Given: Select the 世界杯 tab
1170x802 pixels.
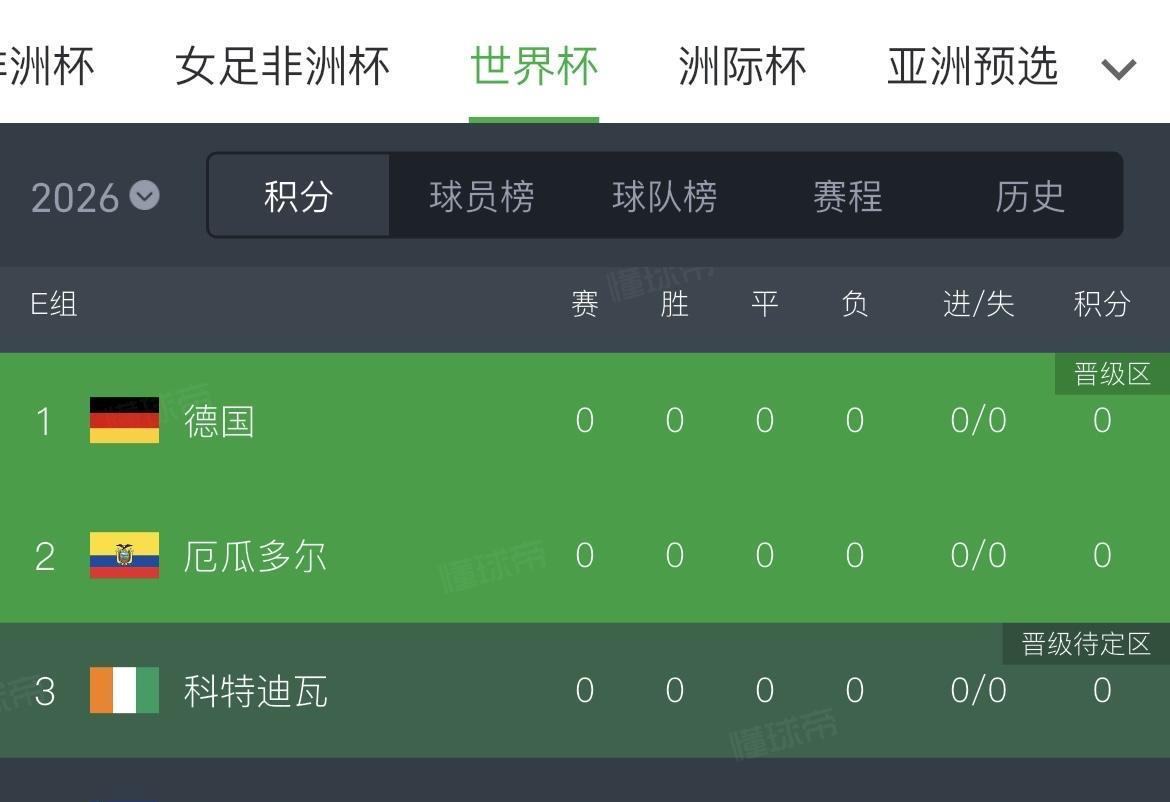Looking at the screenshot, I should click(x=534, y=67).
